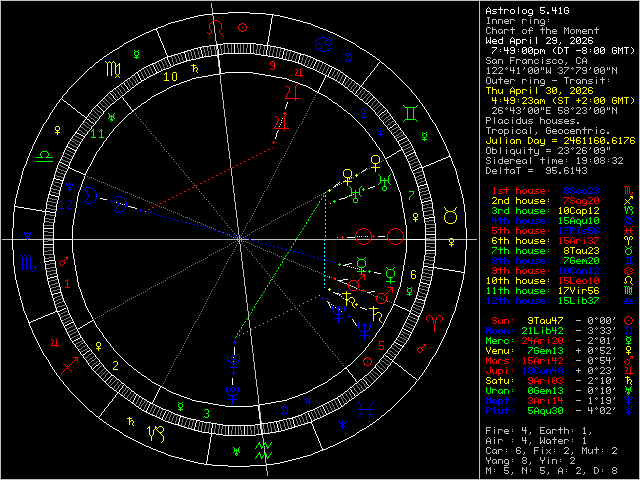Screen dimensions: 640x480
Task: Click the 'Astrolog 5.41G' title text
Action: coord(527,11)
